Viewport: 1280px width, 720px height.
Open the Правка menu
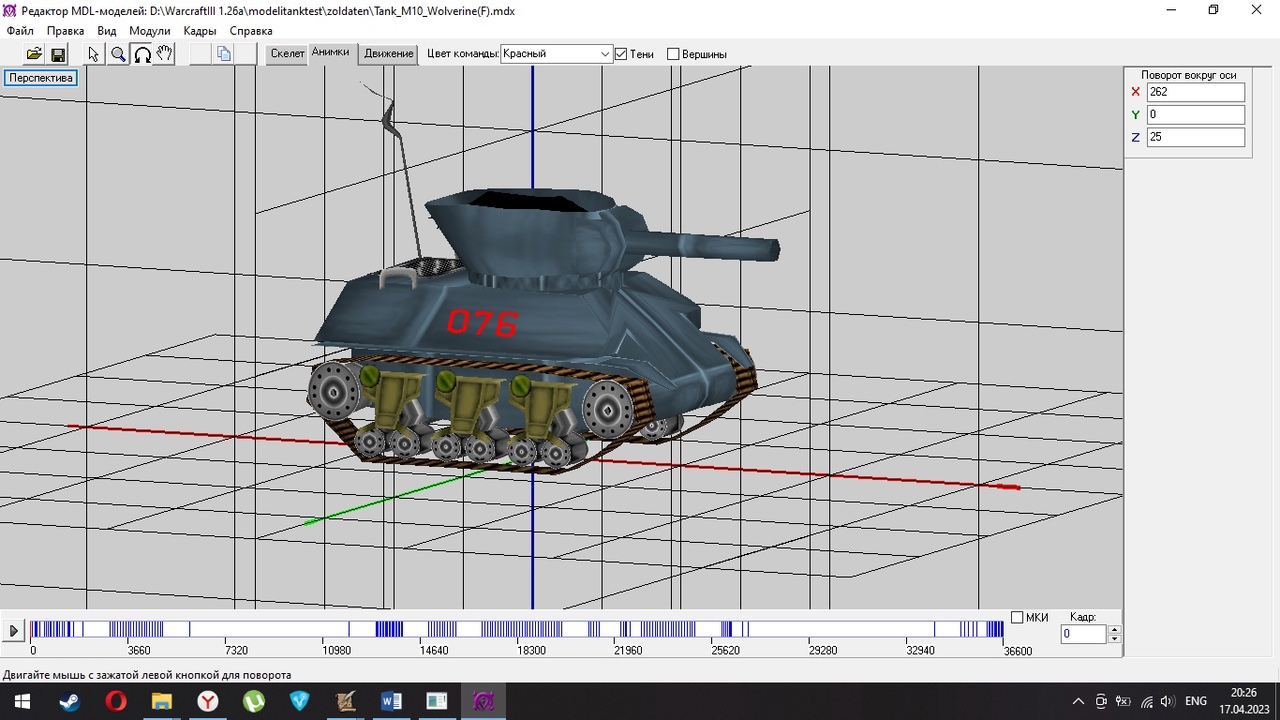click(x=66, y=31)
